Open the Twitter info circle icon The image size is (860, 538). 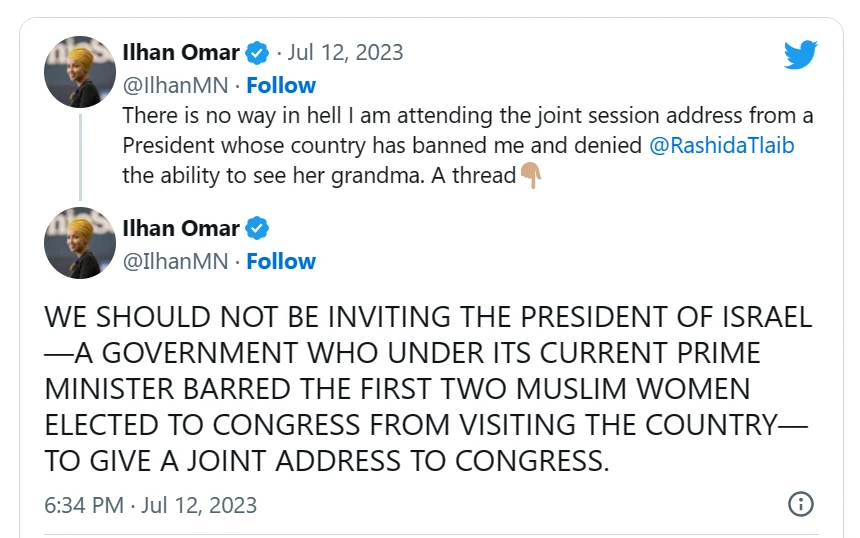coord(800,504)
